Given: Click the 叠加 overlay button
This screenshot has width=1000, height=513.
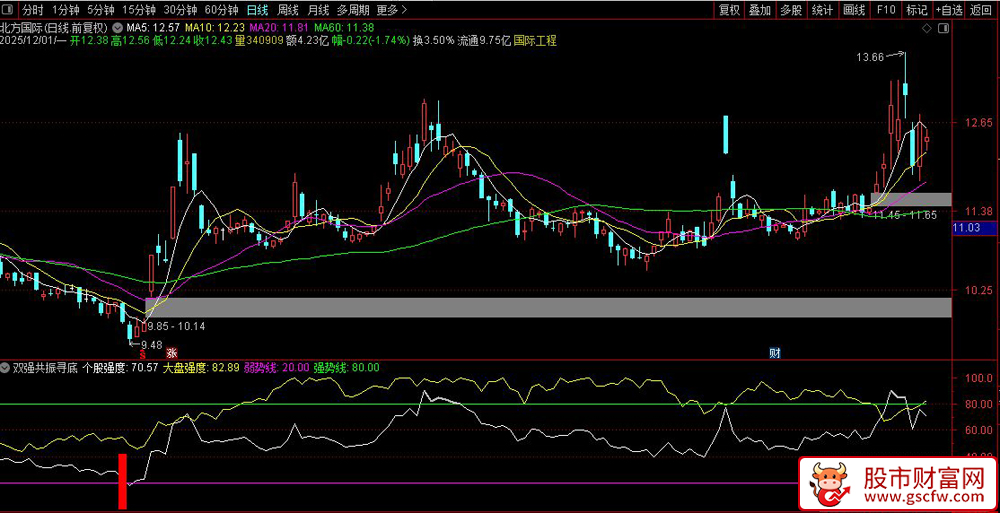Looking at the screenshot, I should click(760, 10).
